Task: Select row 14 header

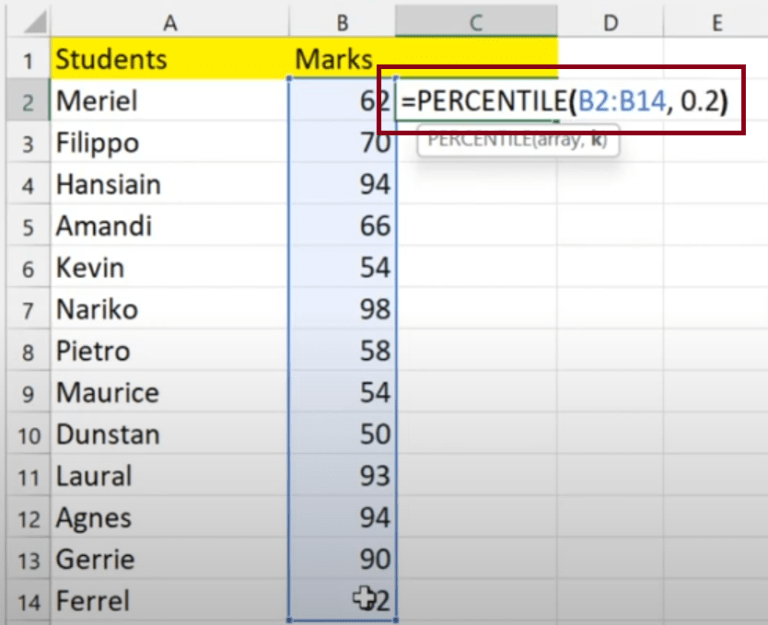Action: [x=28, y=601]
